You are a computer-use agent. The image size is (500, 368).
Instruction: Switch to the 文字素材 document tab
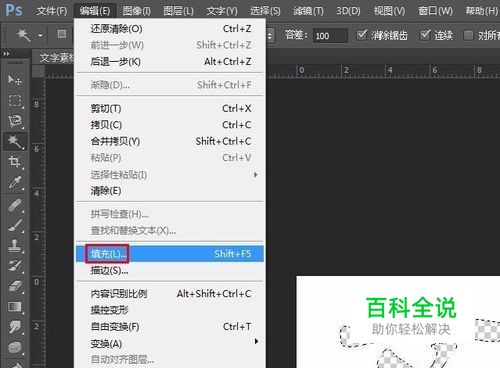tap(55, 58)
